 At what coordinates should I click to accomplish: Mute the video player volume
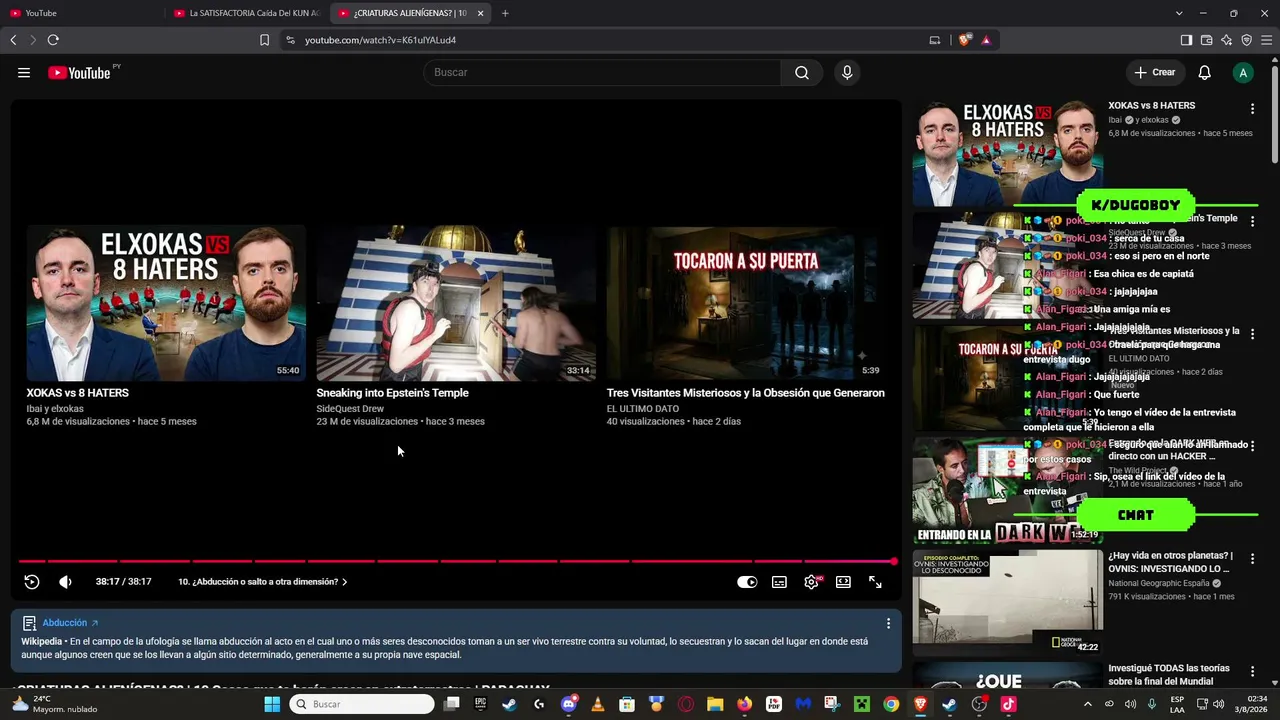65,582
